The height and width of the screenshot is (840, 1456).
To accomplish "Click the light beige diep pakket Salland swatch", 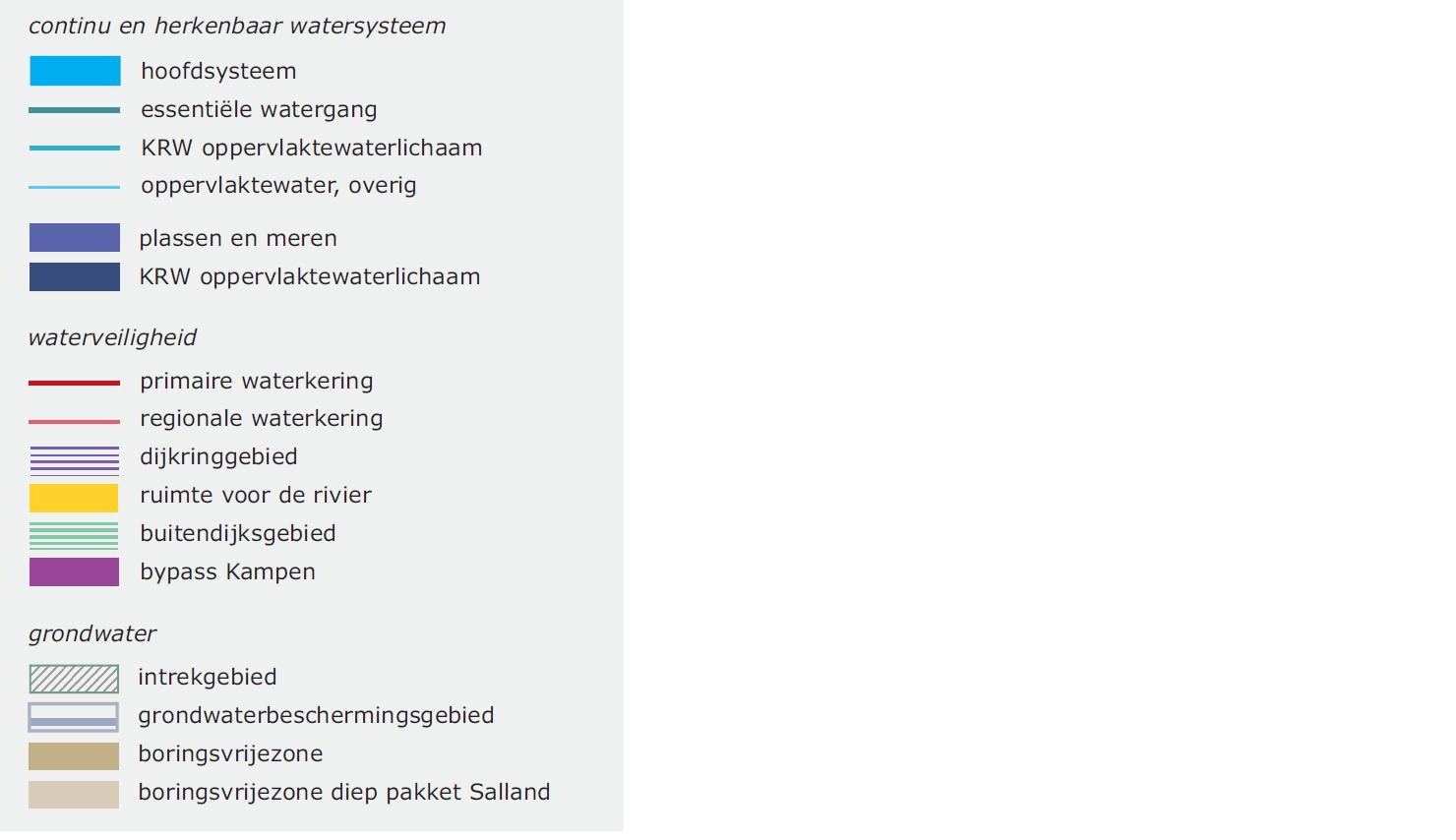I will pyautogui.click(x=74, y=794).
